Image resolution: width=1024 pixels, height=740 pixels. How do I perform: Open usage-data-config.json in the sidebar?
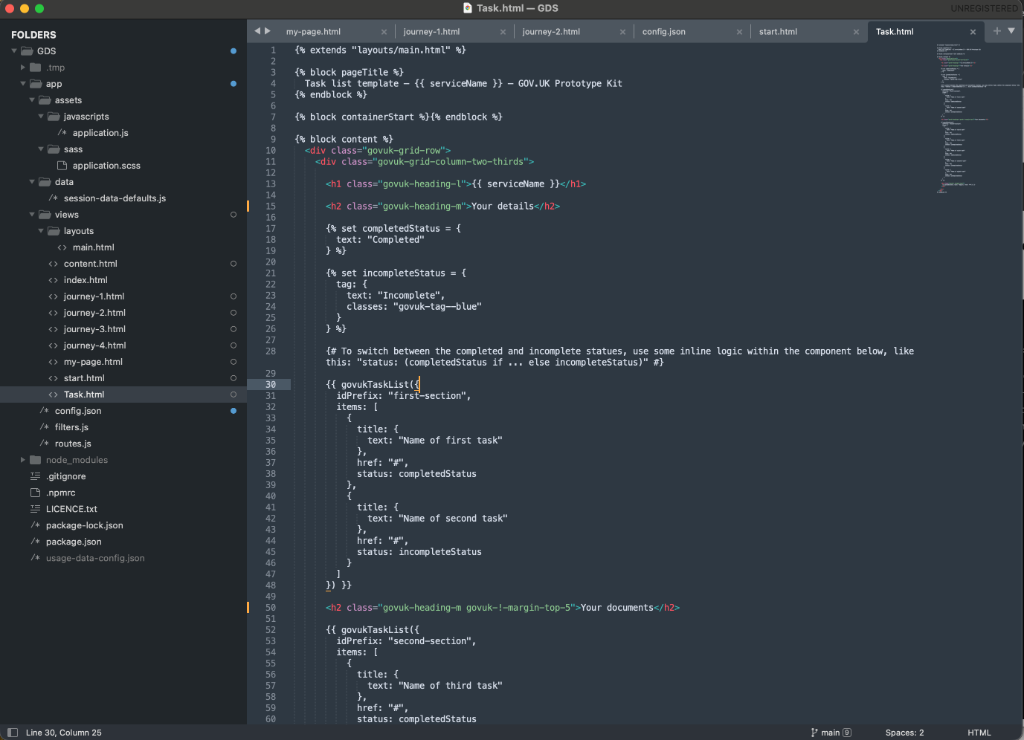pyautogui.click(x=95, y=558)
